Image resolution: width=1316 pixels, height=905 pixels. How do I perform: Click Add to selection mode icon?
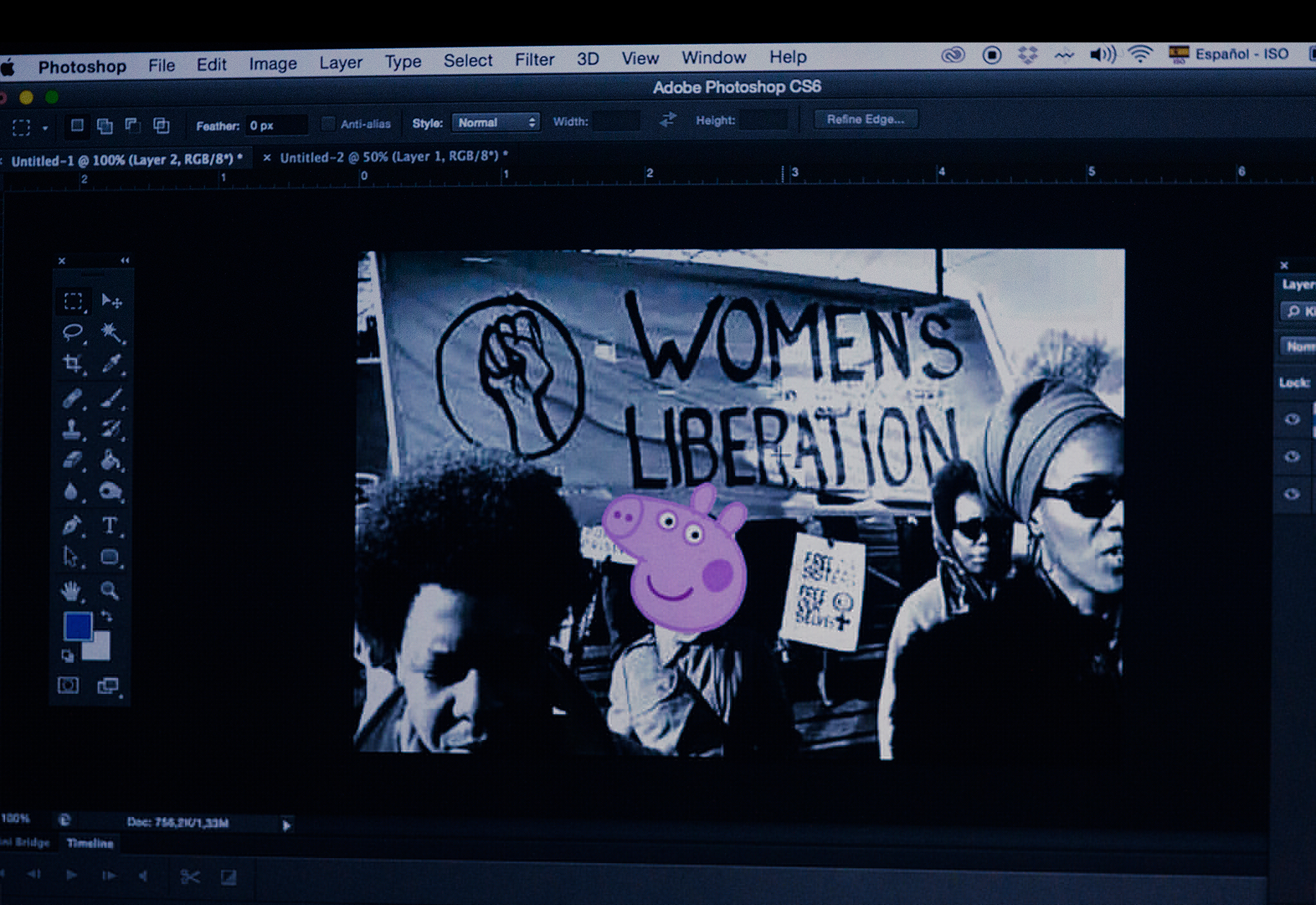tap(105, 126)
